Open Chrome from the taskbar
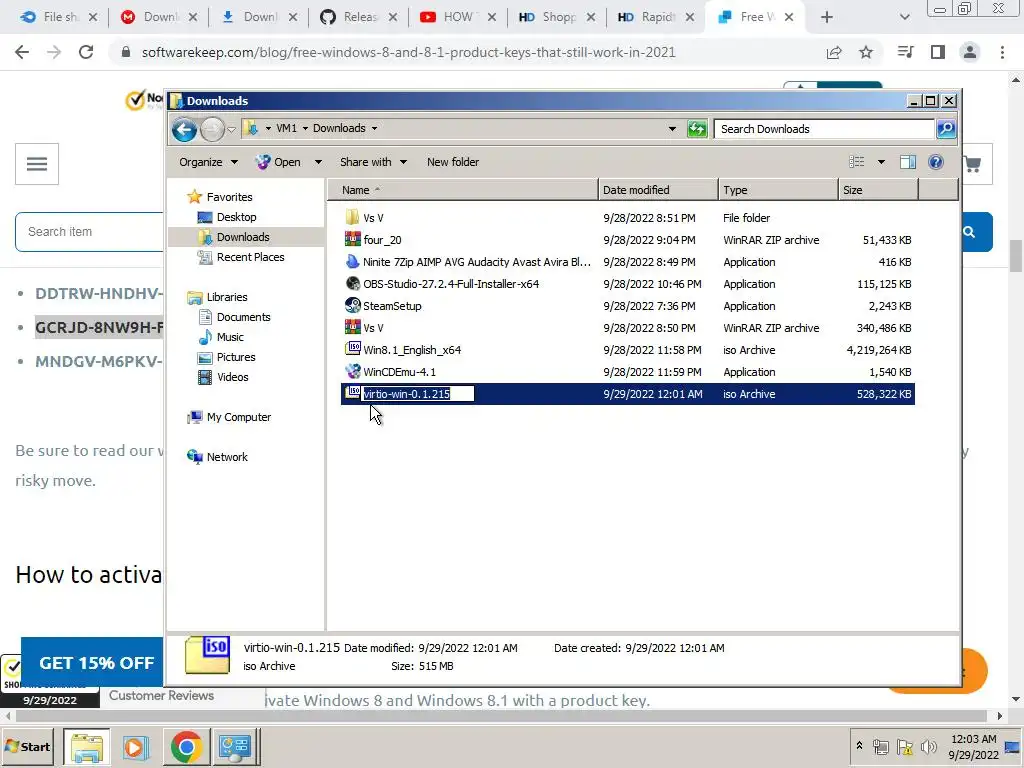1024x768 pixels. point(186,746)
